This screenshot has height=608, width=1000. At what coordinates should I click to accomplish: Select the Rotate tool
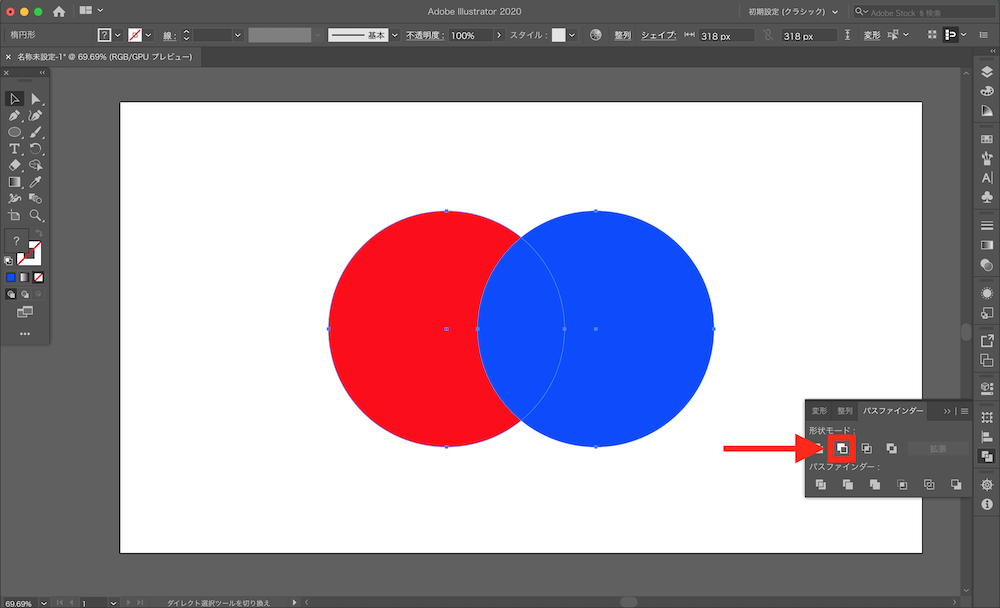coord(36,149)
